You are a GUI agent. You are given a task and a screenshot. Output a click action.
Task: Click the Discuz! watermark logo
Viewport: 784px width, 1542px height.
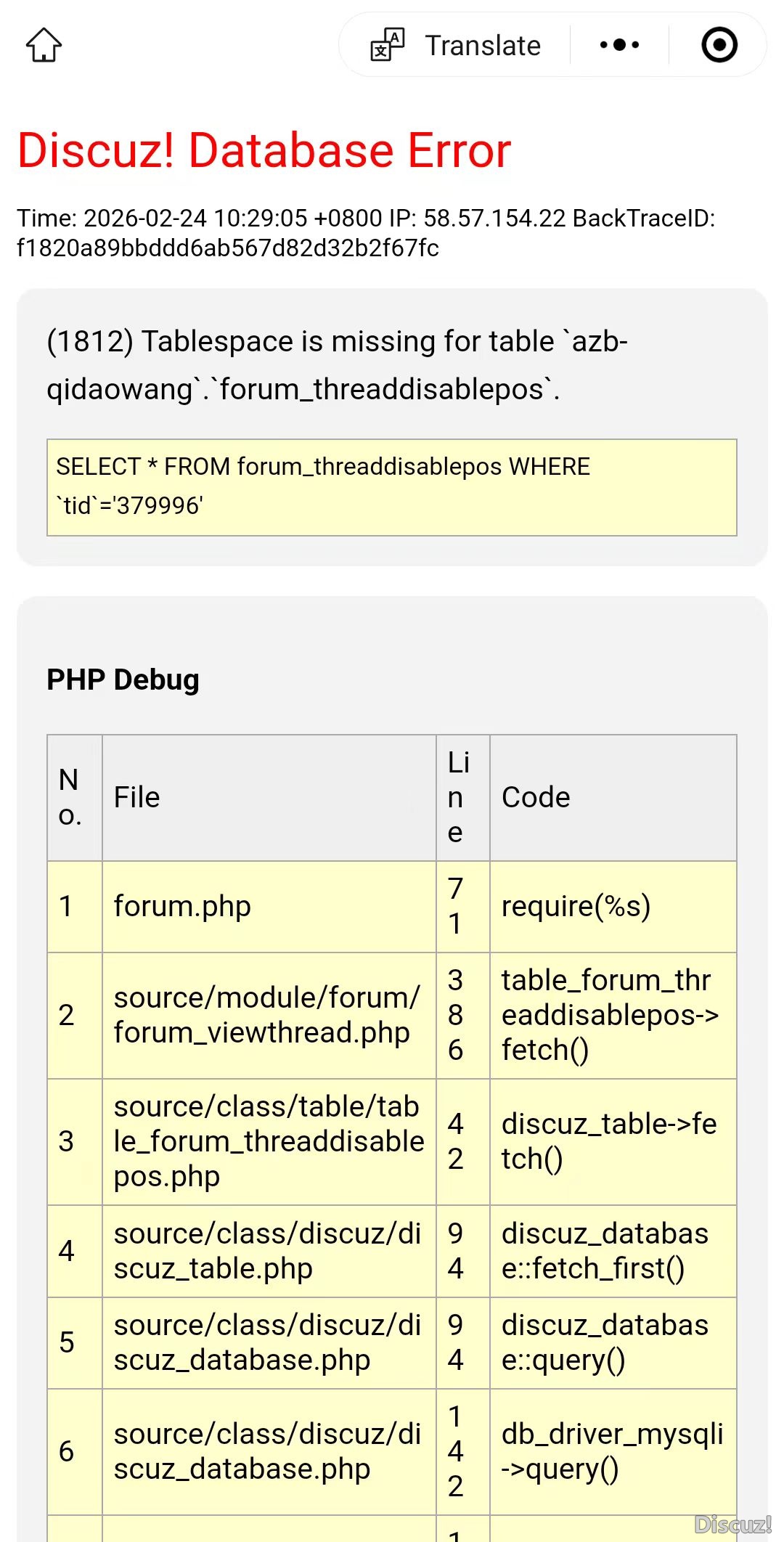[x=732, y=1524]
